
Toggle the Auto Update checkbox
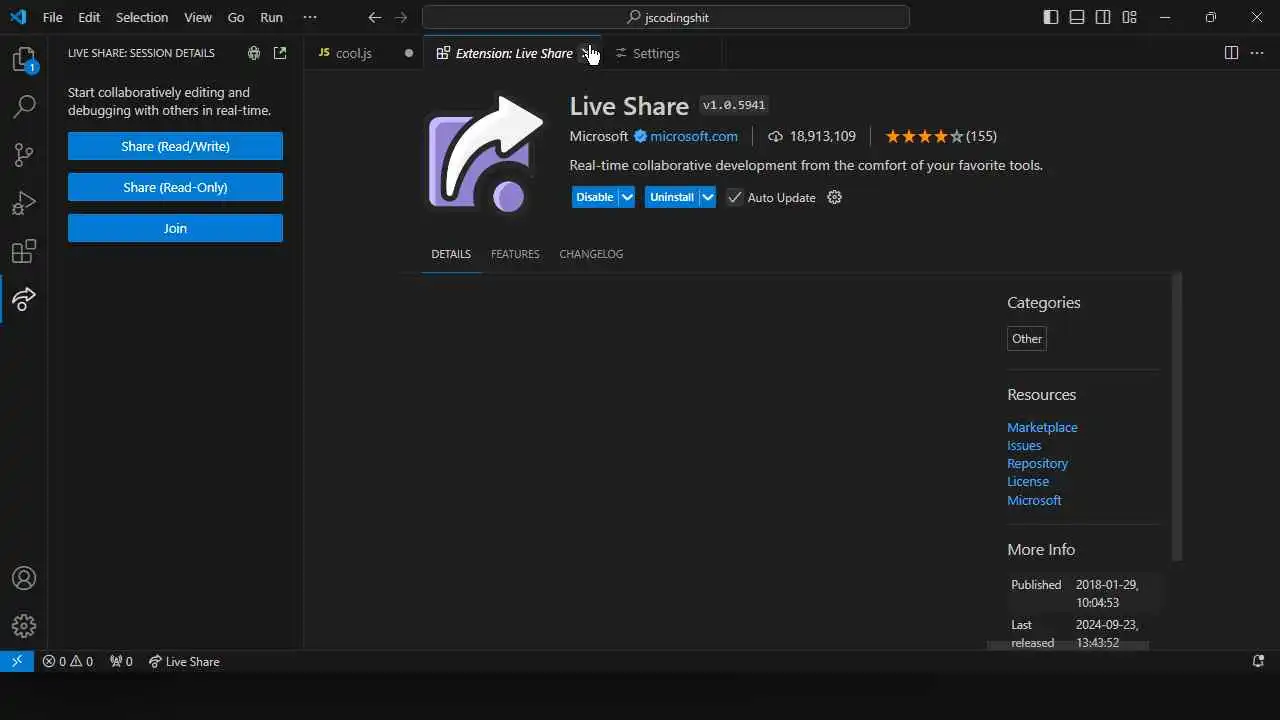(735, 197)
